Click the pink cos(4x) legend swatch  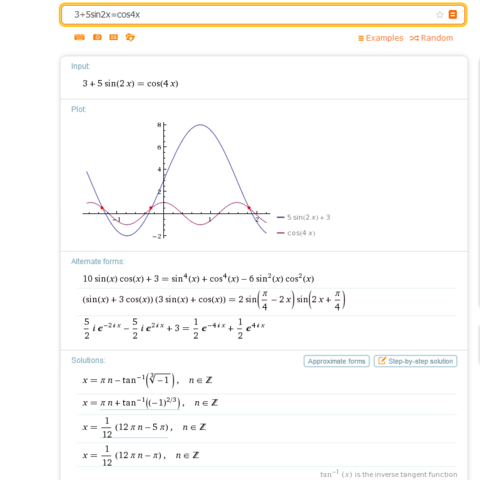click(x=280, y=233)
